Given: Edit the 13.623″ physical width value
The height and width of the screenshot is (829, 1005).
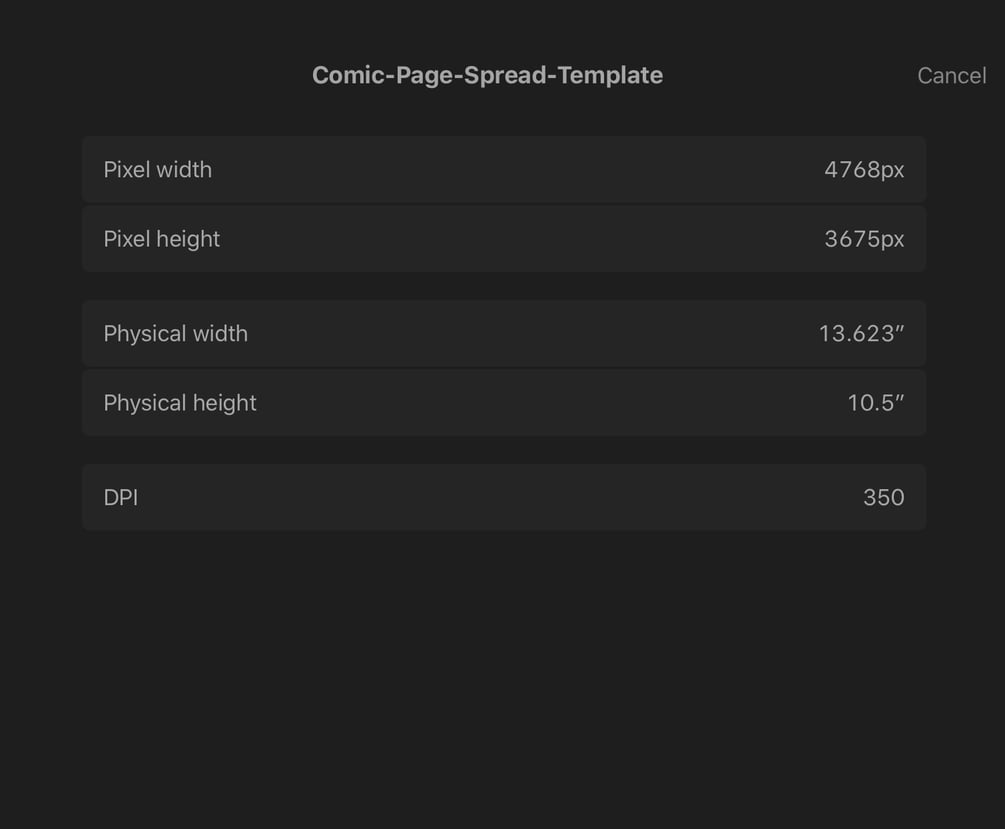Looking at the screenshot, I should 861,334.
